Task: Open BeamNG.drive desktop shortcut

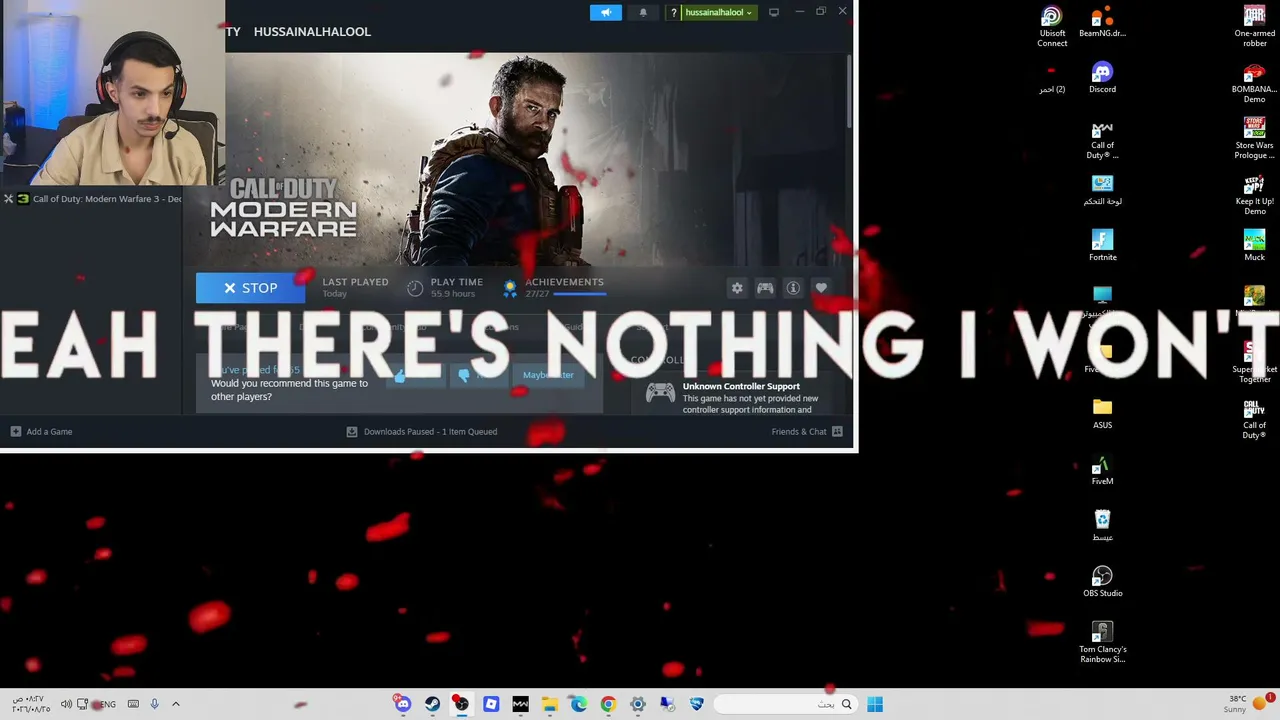Action: tap(1102, 22)
